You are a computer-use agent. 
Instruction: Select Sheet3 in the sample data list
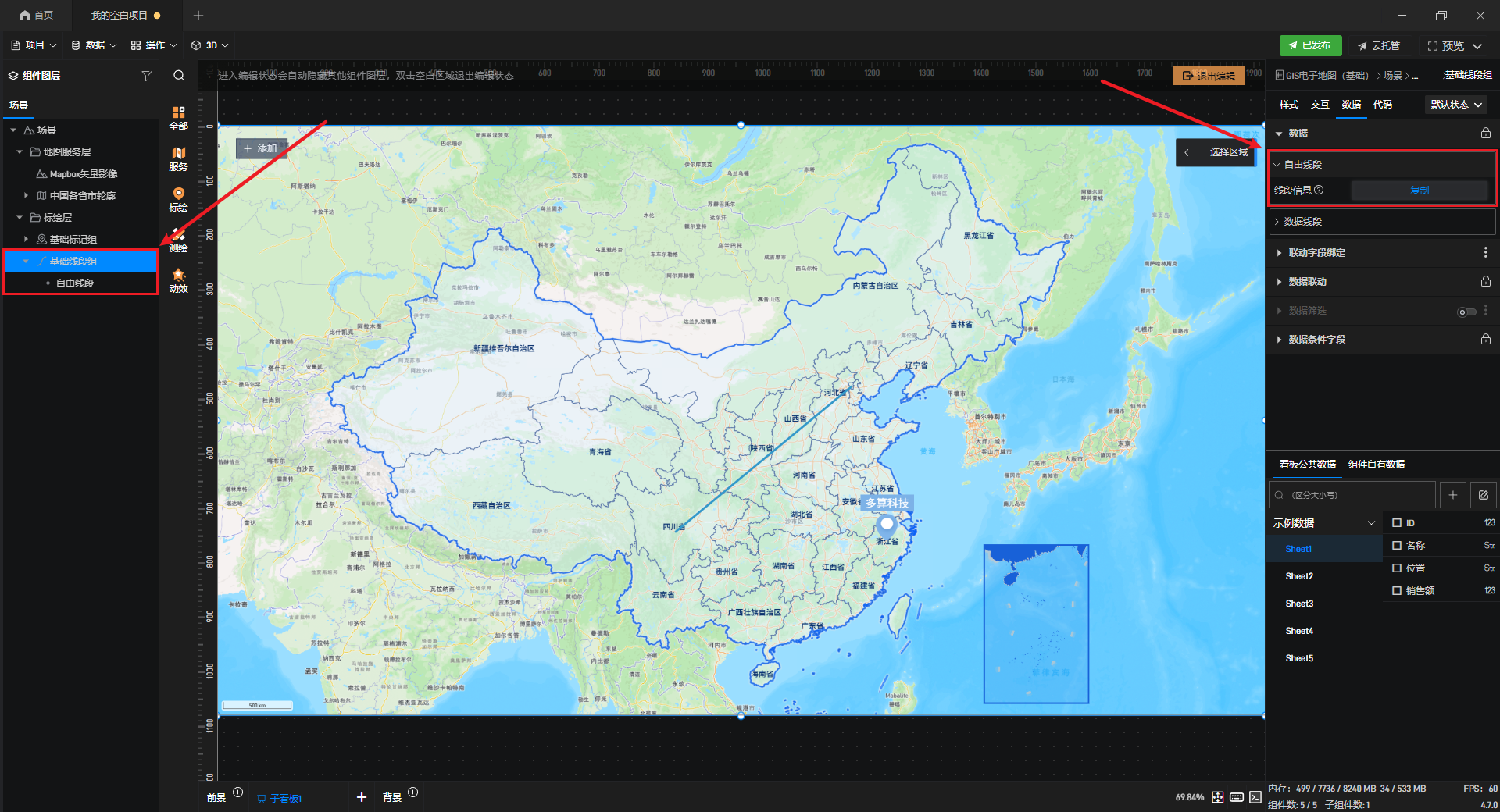coord(1299,604)
